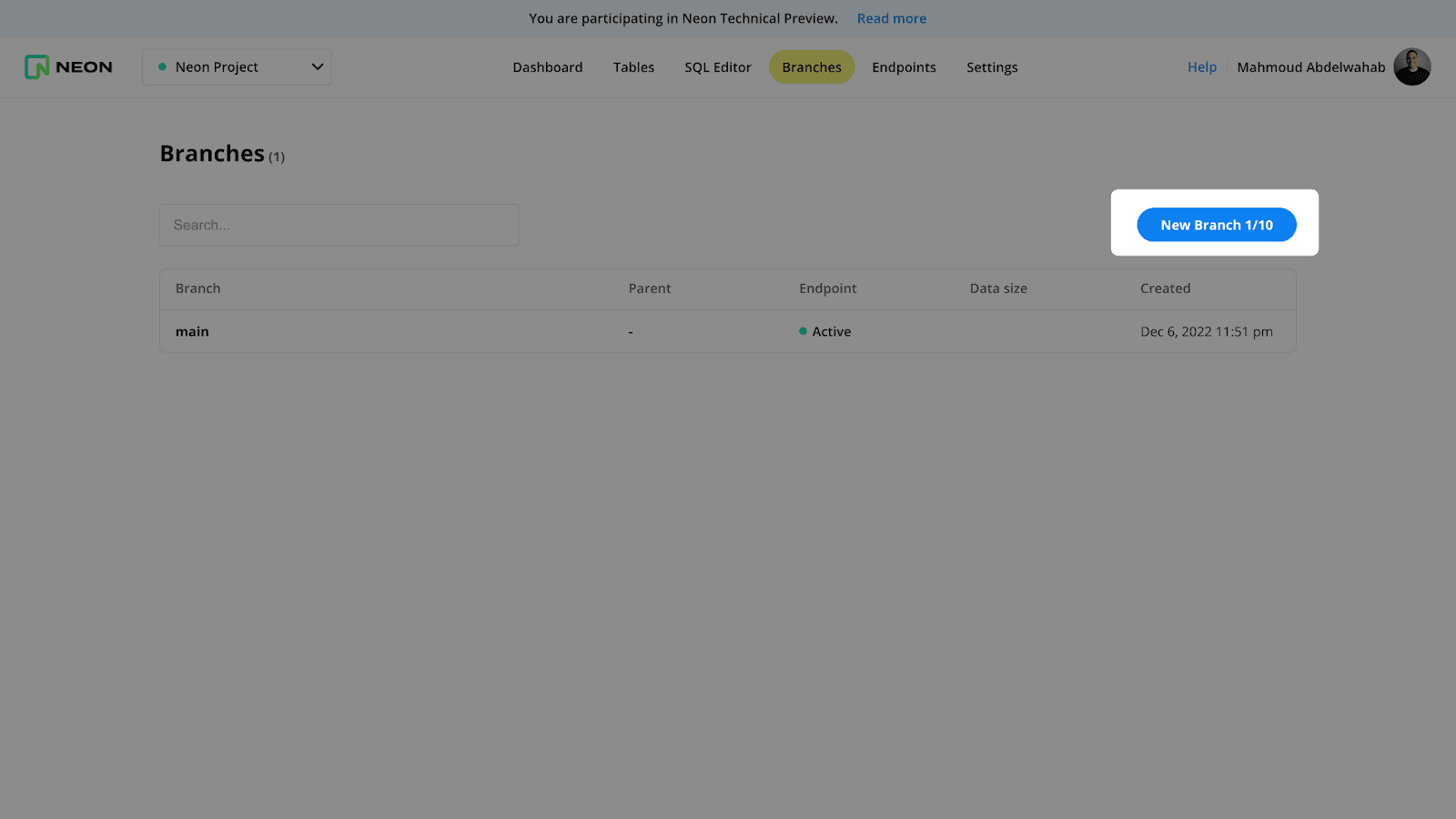
Task: Click the Help link
Action: pyautogui.click(x=1201, y=67)
